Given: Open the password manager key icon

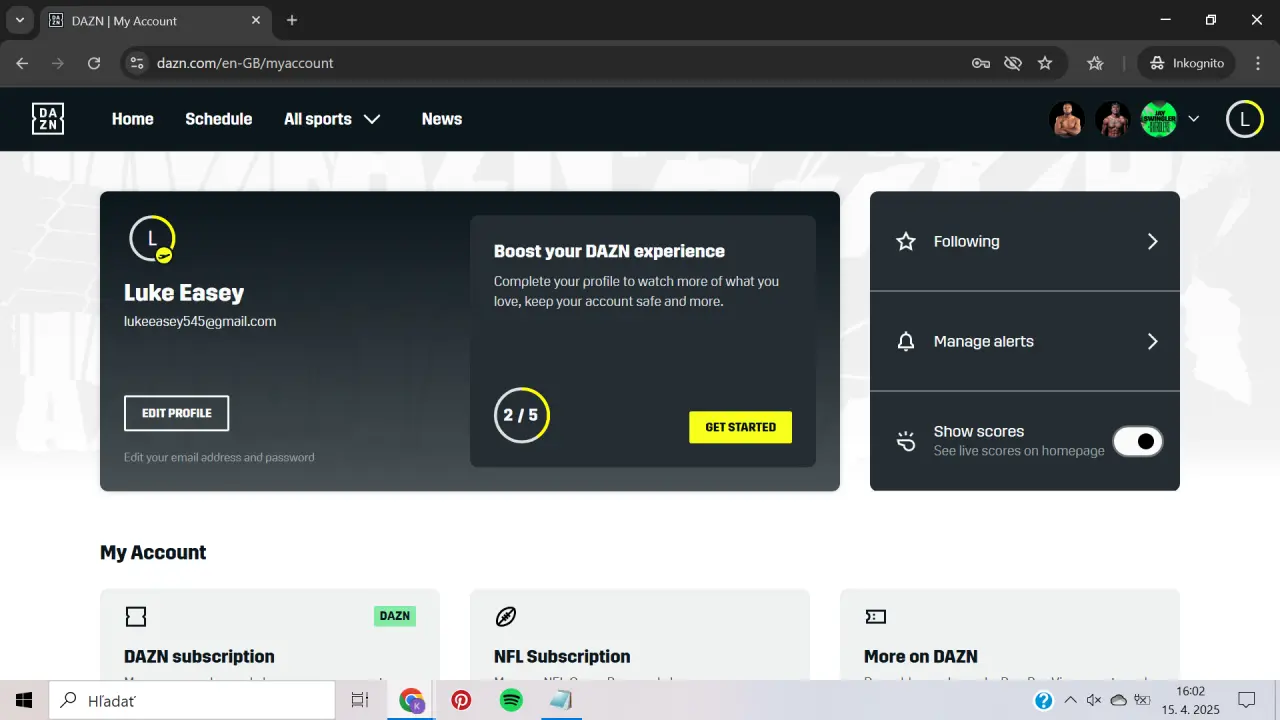Looking at the screenshot, I should (x=981, y=63).
